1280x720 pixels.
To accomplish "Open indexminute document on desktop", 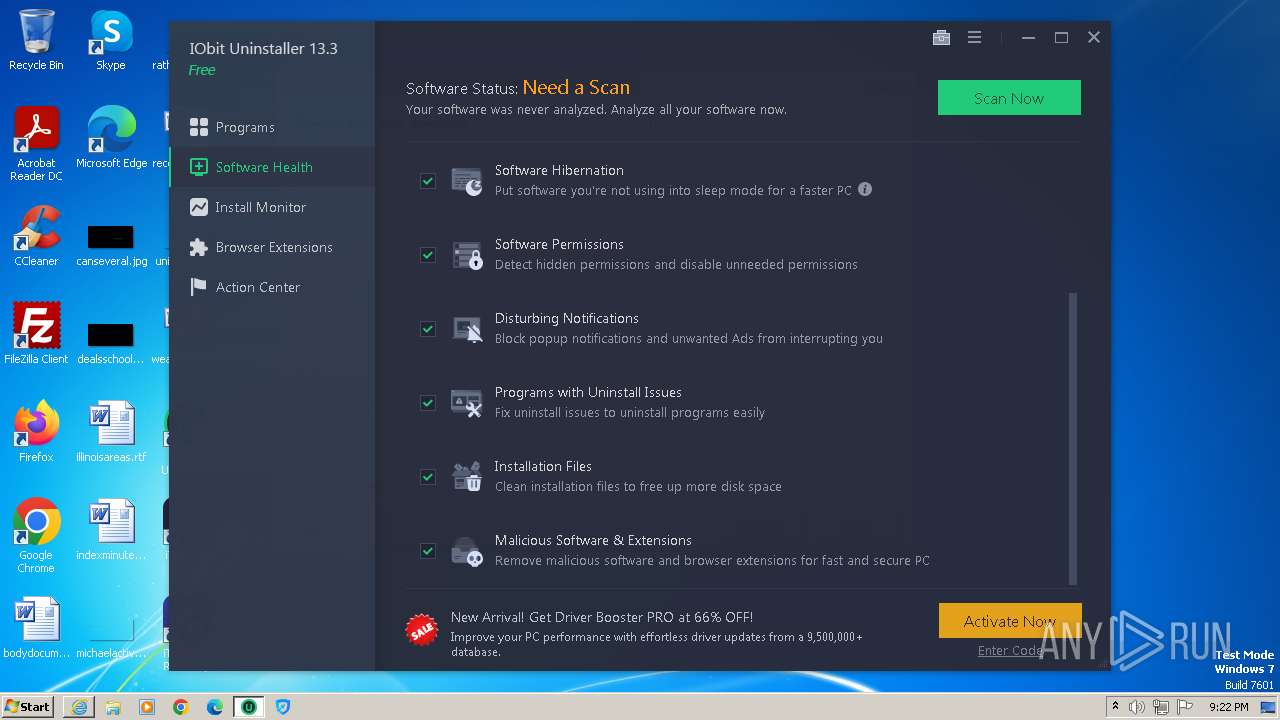I will coord(111,529).
